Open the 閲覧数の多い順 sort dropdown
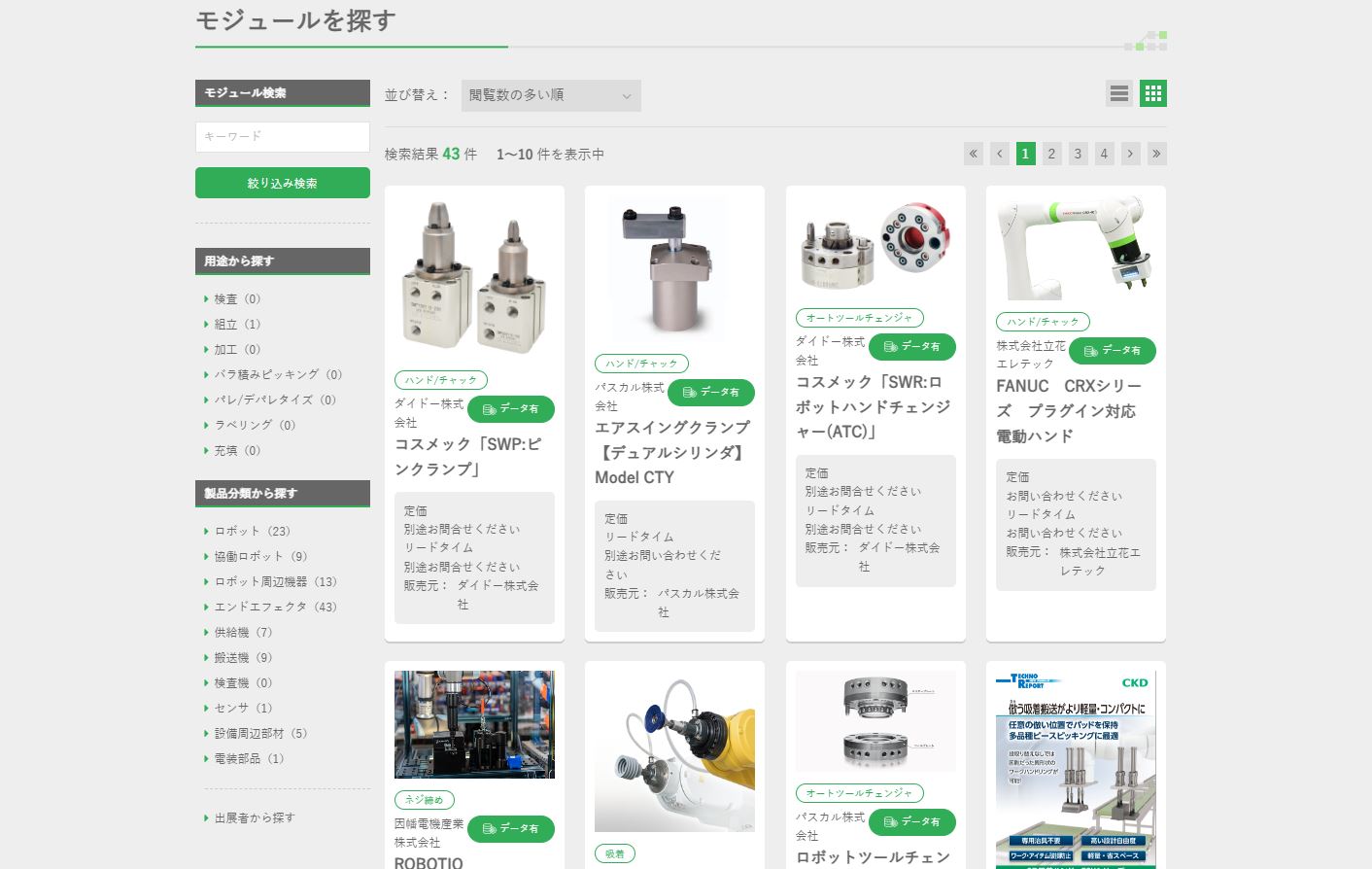The height and width of the screenshot is (869, 1372). click(551, 95)
